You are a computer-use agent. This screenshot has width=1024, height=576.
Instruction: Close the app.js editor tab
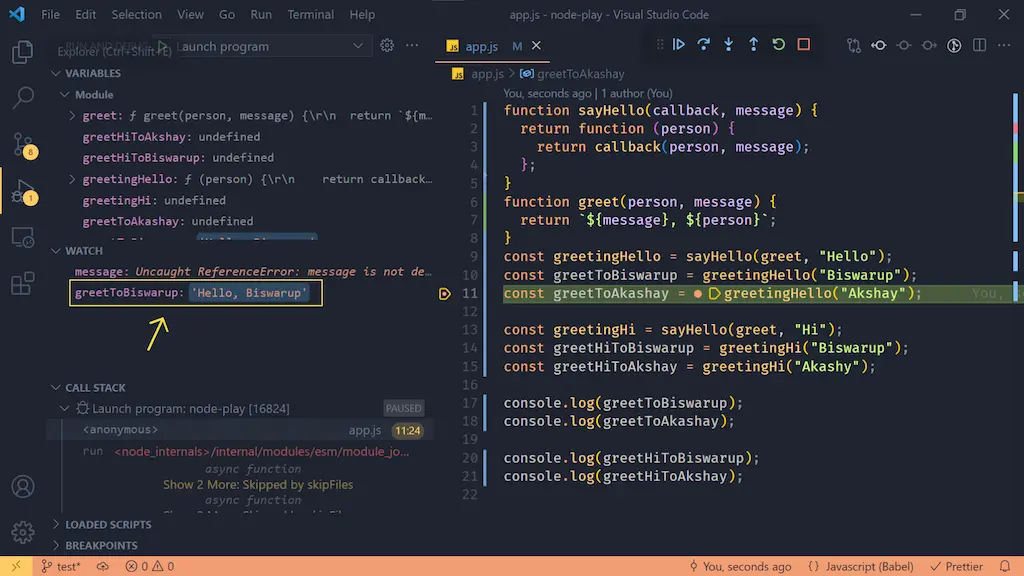coord(536,46)
